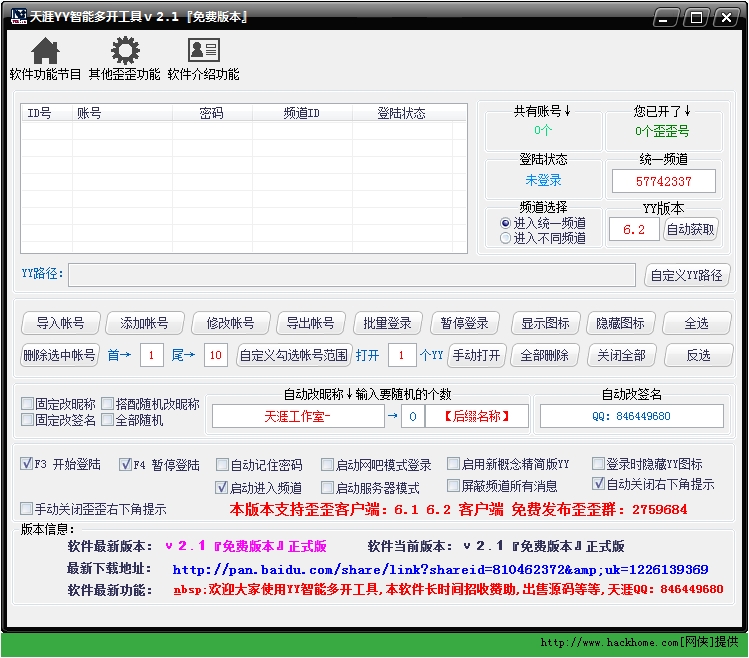The width and height of the screenshot is (749, 658).
Task: Sort by the 登陆状态 column header
Action: pyautogui.click(x=401, y=113)
